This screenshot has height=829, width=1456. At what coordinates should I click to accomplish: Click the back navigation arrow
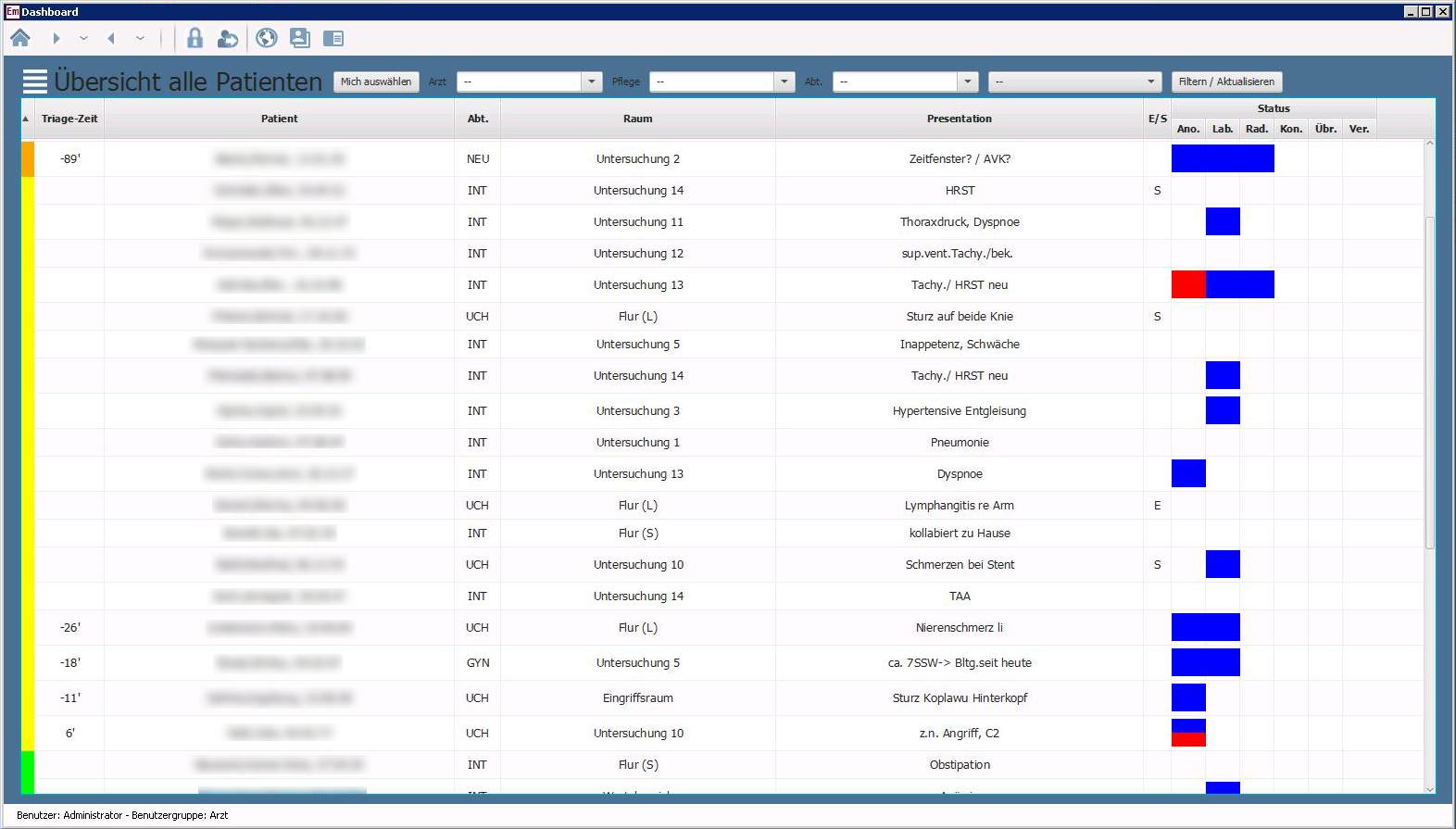tap(111, 38)
